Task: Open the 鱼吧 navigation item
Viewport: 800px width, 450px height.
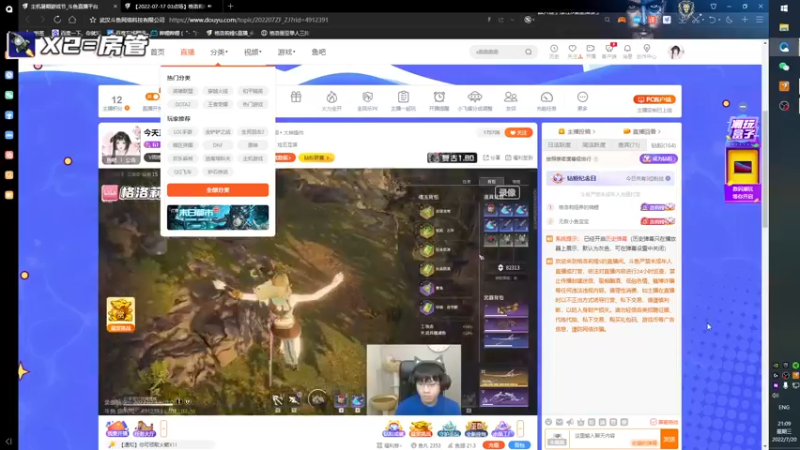Action: pos(318,52)
